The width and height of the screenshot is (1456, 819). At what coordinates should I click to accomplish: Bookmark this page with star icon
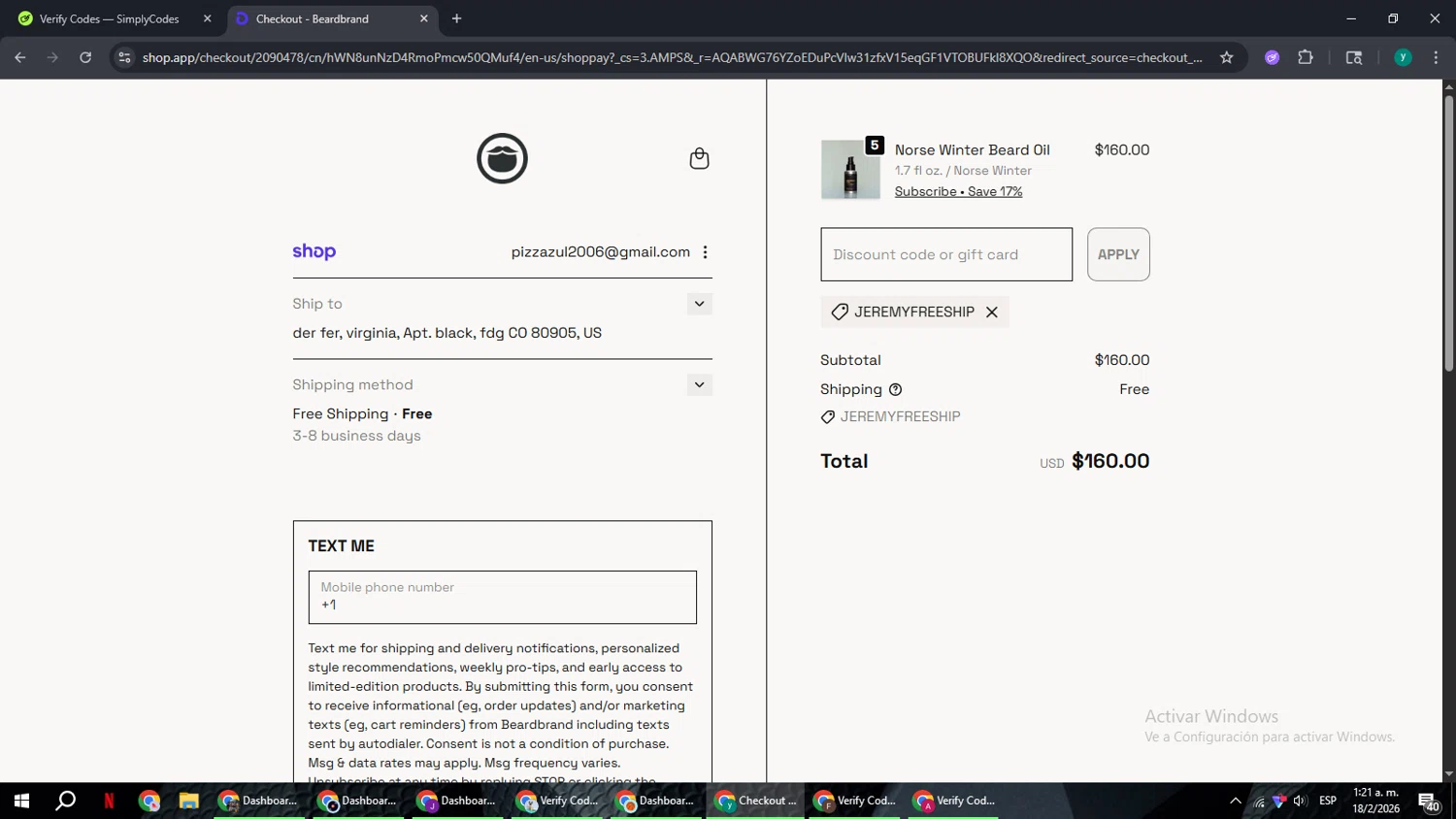coord(1226,57)
